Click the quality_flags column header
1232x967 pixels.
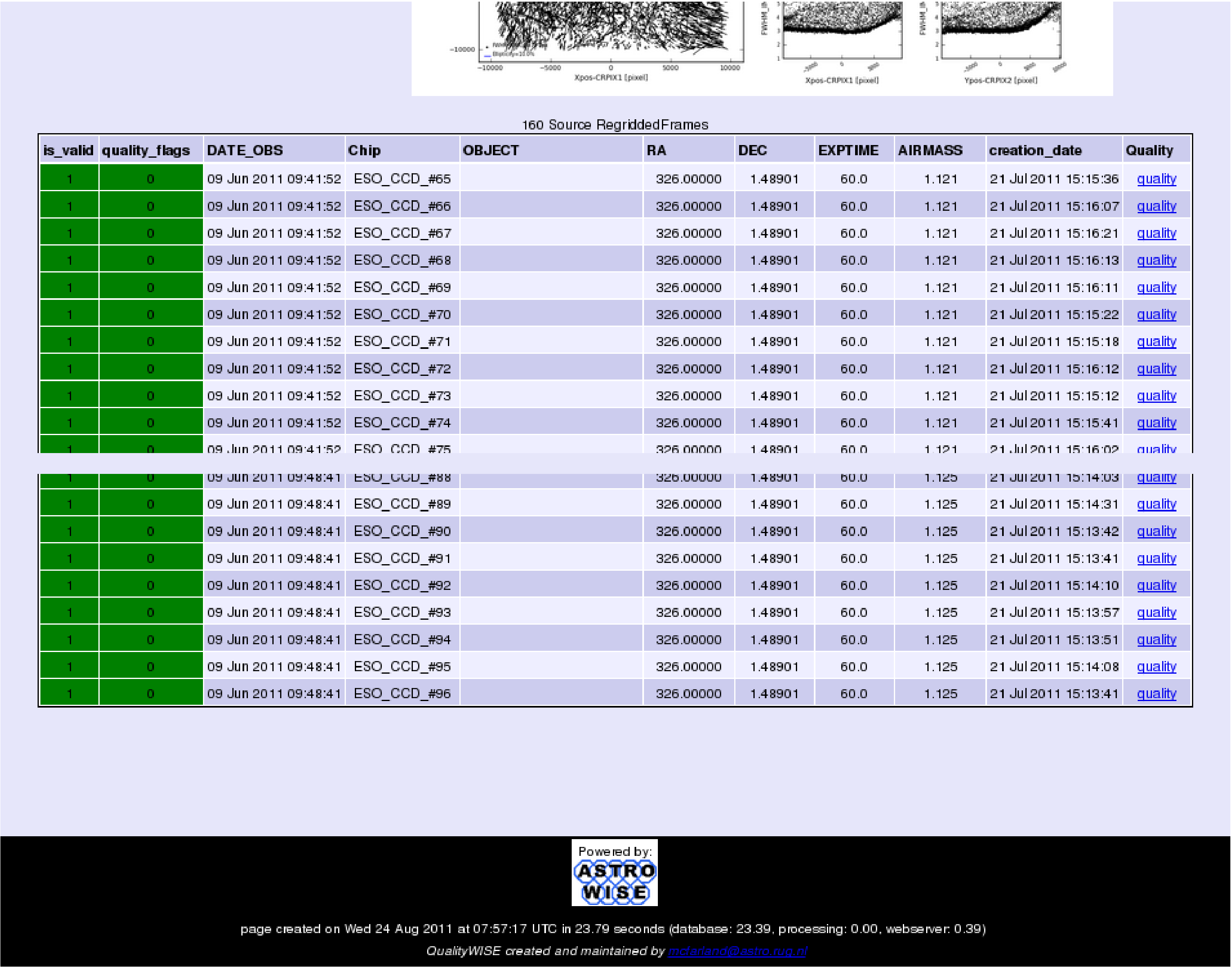click(x=145, y=151)
